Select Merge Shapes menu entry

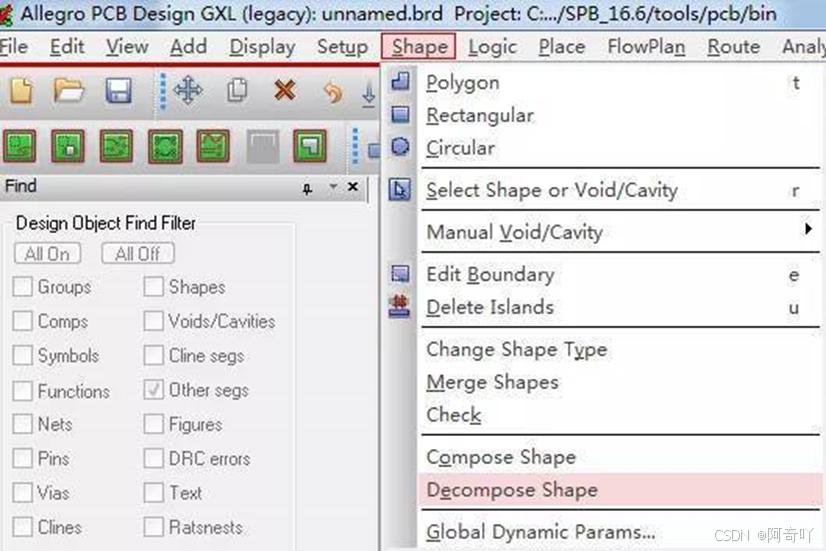620,382
